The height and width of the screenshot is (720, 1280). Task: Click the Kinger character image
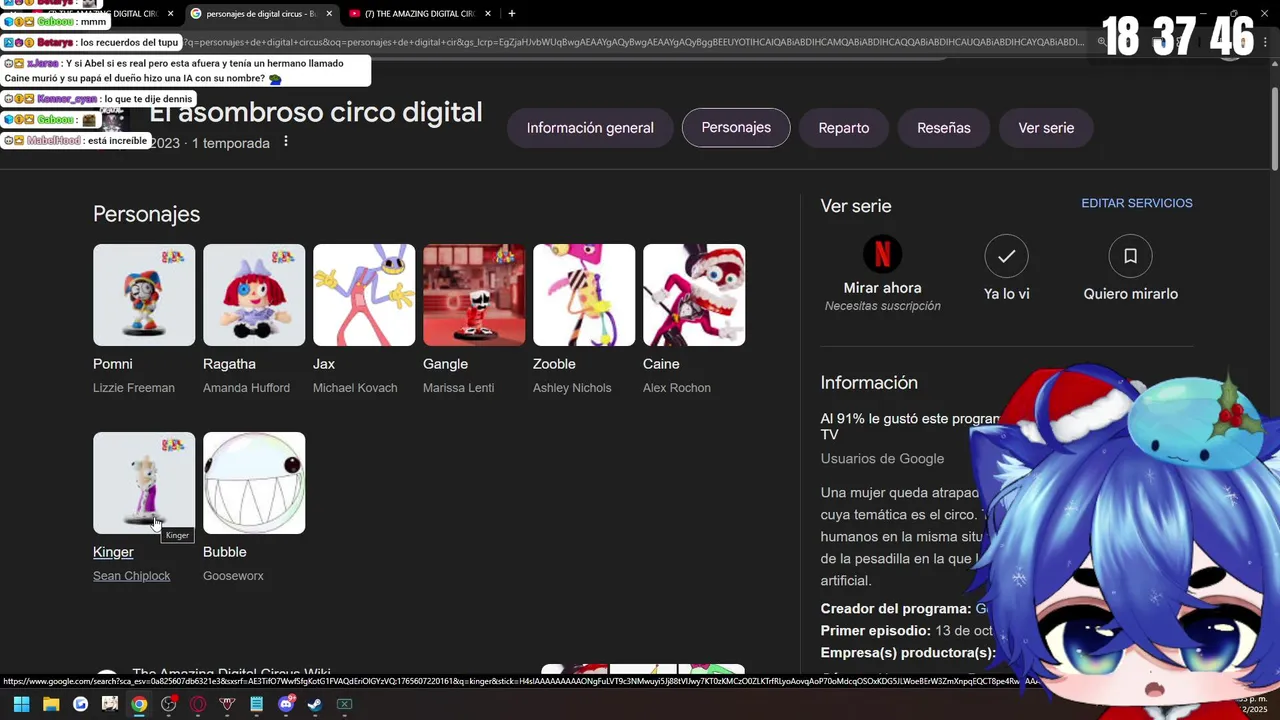click(144, 483)
